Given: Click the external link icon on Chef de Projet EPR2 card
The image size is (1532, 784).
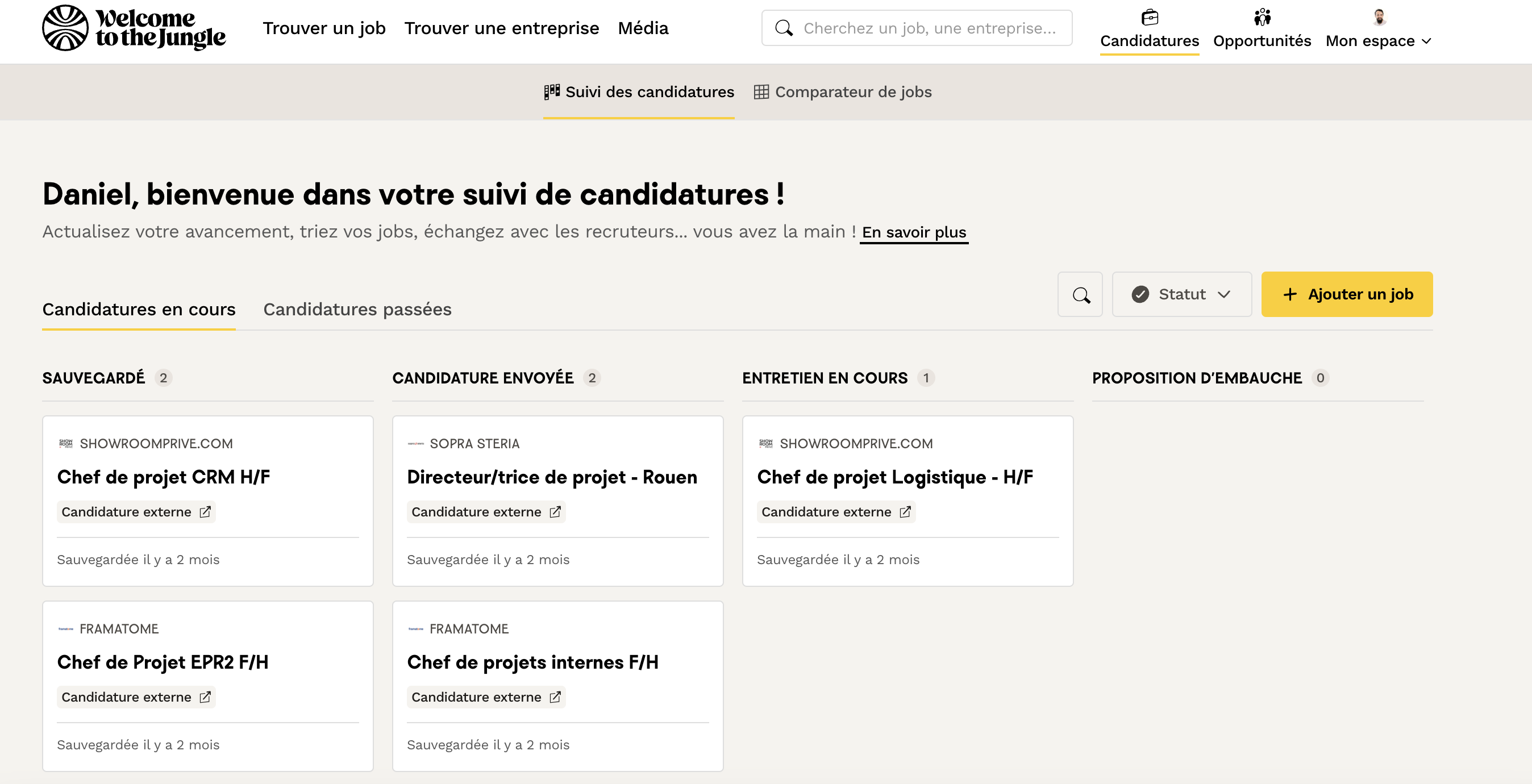Looking at the screenshot, I should (x=205, y=697).
